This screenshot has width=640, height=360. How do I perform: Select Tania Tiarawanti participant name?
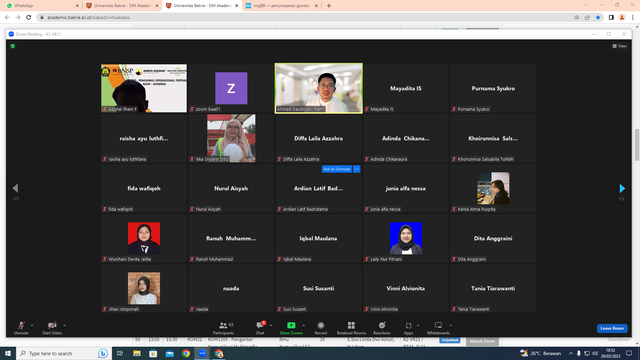493,289
